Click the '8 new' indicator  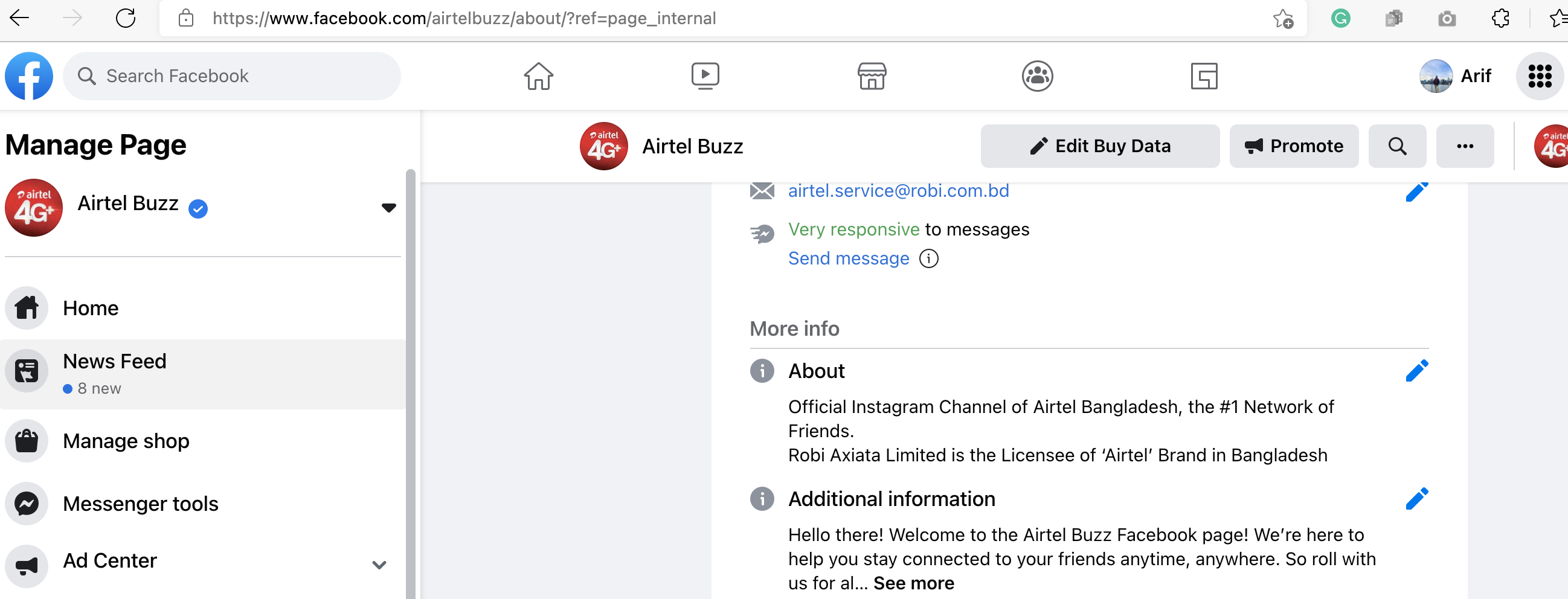[92, 388]
